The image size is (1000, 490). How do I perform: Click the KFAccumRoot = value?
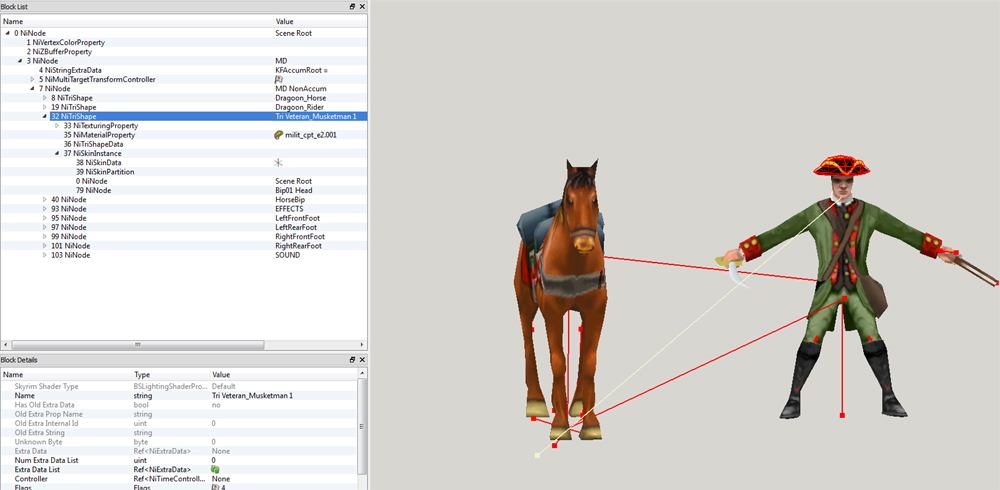click(301, 70)
